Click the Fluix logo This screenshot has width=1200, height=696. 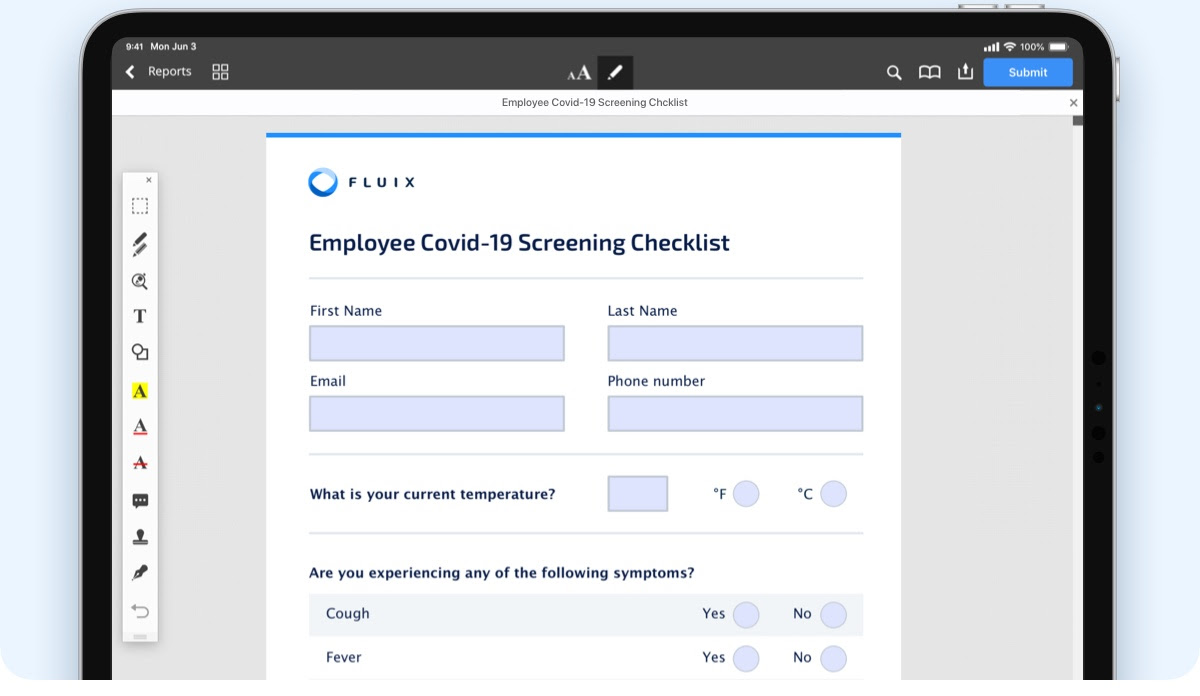point(361,182)
